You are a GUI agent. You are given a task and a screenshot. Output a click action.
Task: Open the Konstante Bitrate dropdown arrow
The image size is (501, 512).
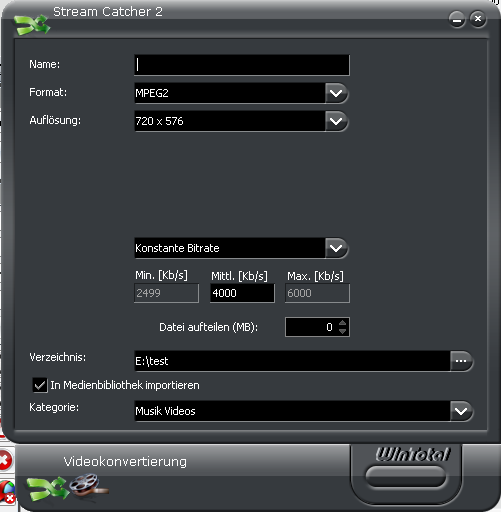pos(336,248)
